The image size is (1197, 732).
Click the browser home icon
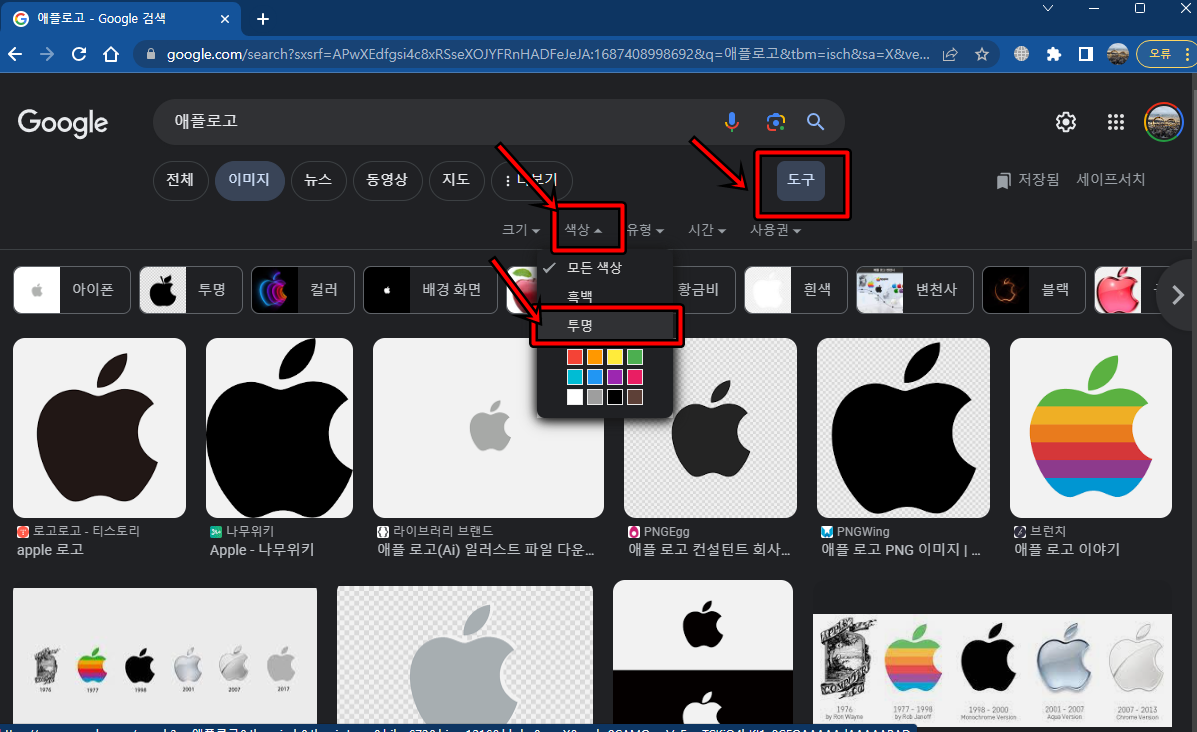coord(111,54)
